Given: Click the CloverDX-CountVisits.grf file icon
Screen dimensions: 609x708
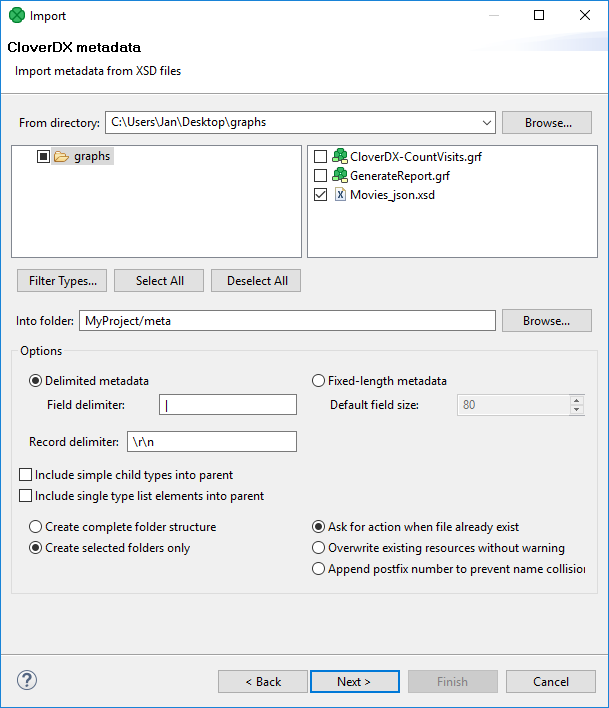Looking at the screenshot, I should tap(339, 157).
